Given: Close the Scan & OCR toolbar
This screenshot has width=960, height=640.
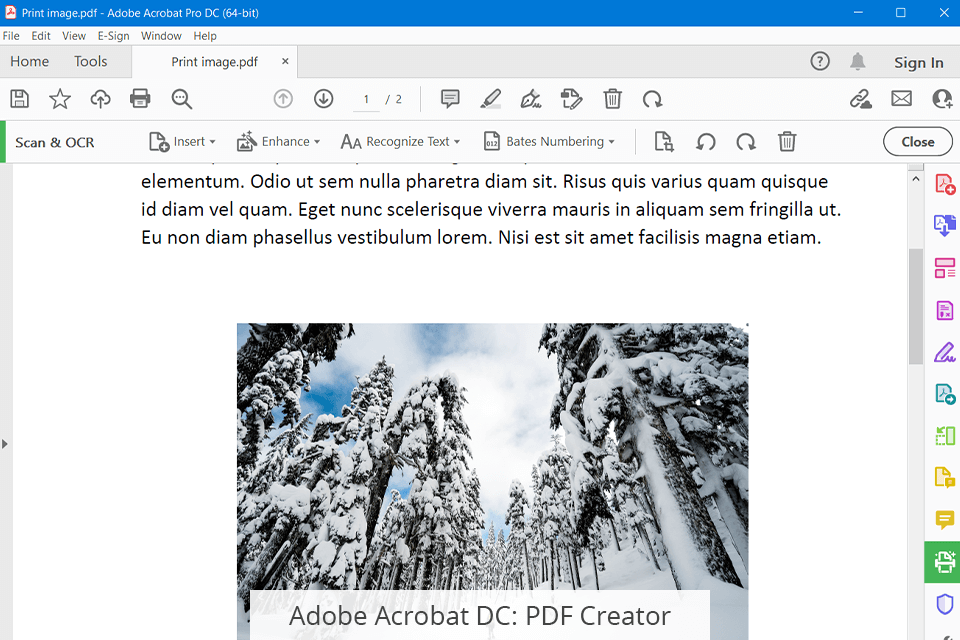Looking at the screenshot, I should click(917, 141).
